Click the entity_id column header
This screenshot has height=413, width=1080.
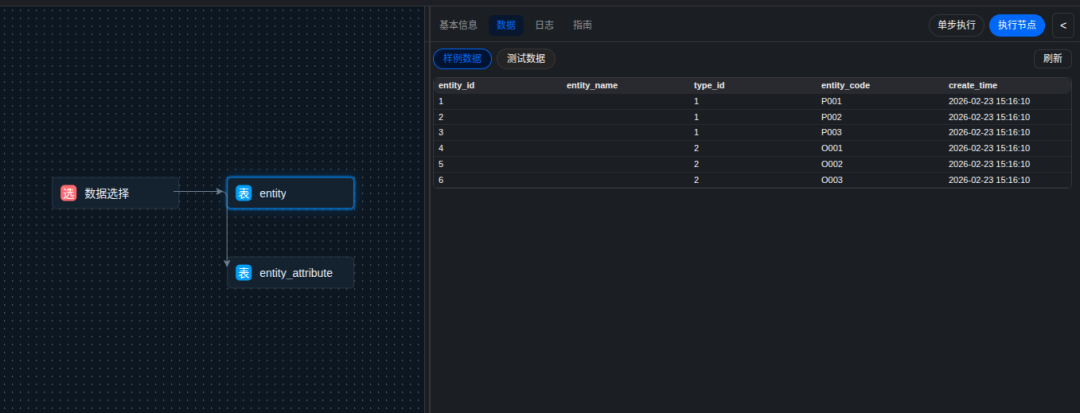[x=457, y=85]
